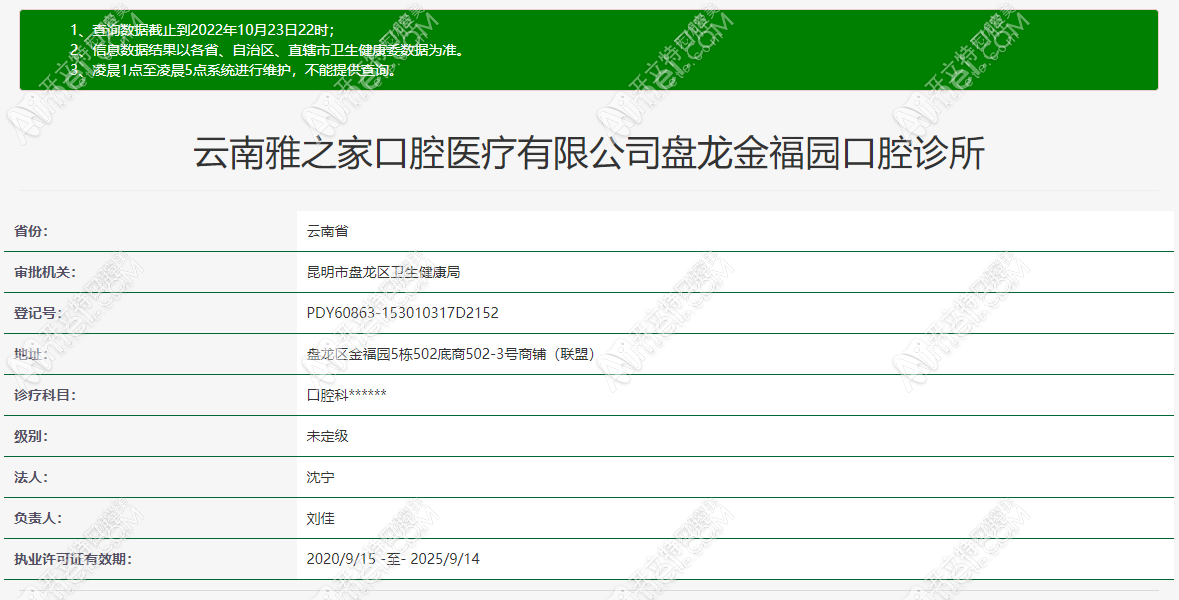Click the maintenance notice 凌晨1点至凌晨5点系统进行维护
This screenshot has width=1179, height=600.
[234, 71]
